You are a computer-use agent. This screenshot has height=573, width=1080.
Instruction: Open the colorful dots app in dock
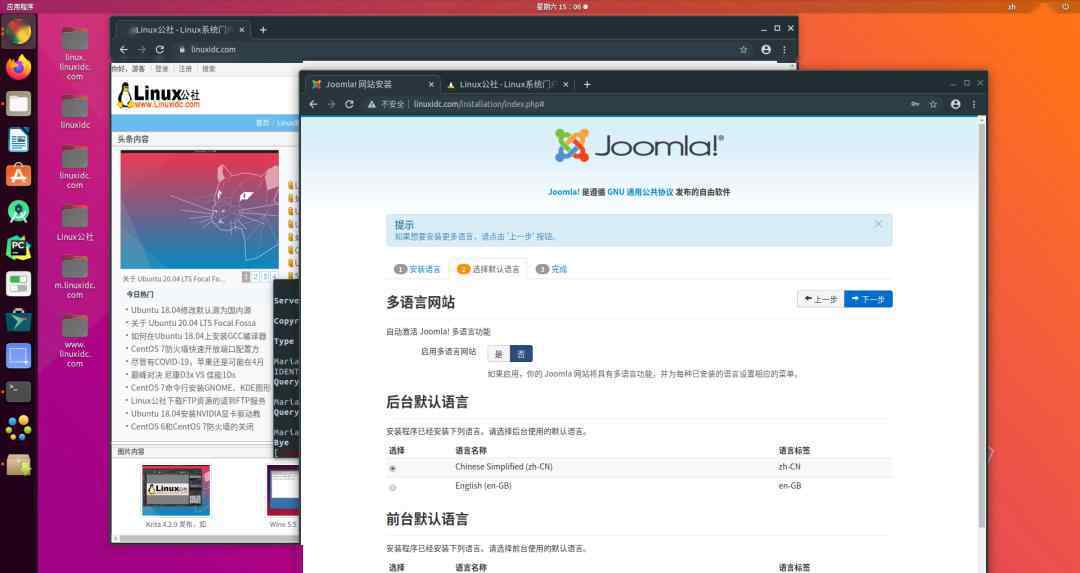click(x=19, y=428)
